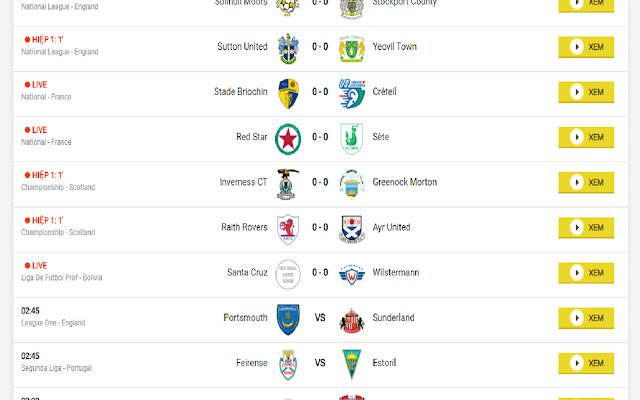The width and height of the screenshot is (640, 400).
Task: Click XEM for Santa Cruz vs Wilstermann
Action: (x=586, y=273)
